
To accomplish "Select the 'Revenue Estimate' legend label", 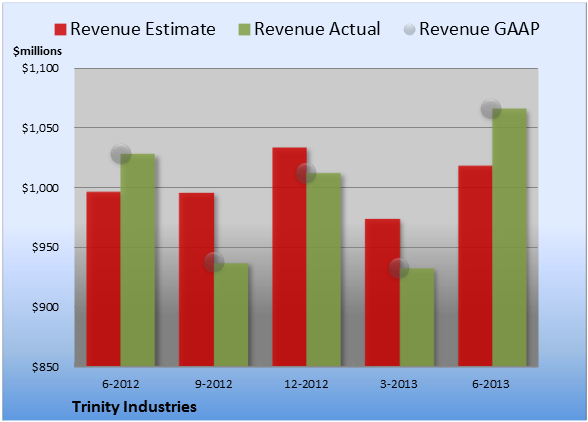I will click(x=143, y=29).
